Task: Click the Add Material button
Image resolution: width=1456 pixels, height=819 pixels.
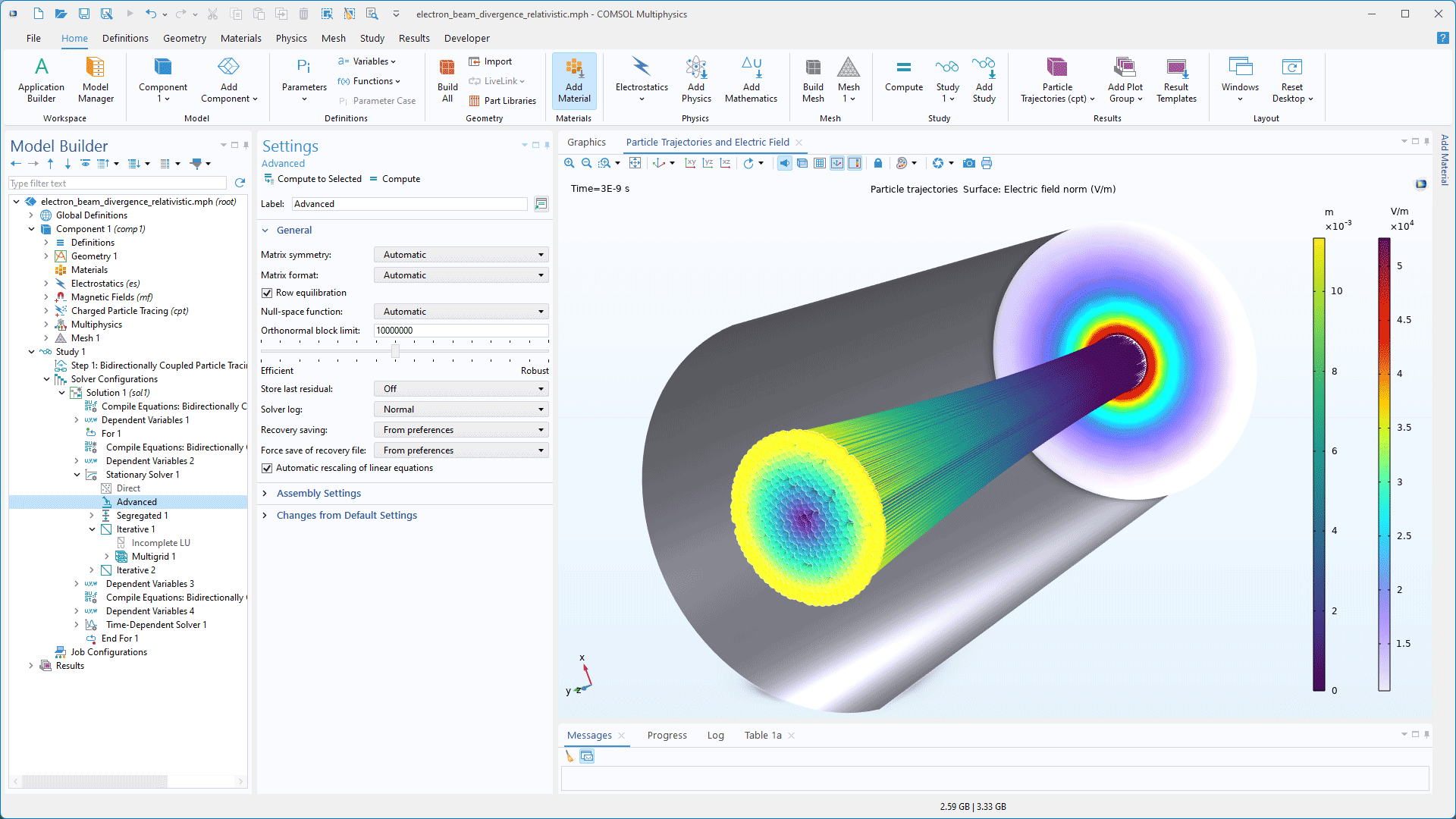Action: [574, 80]
